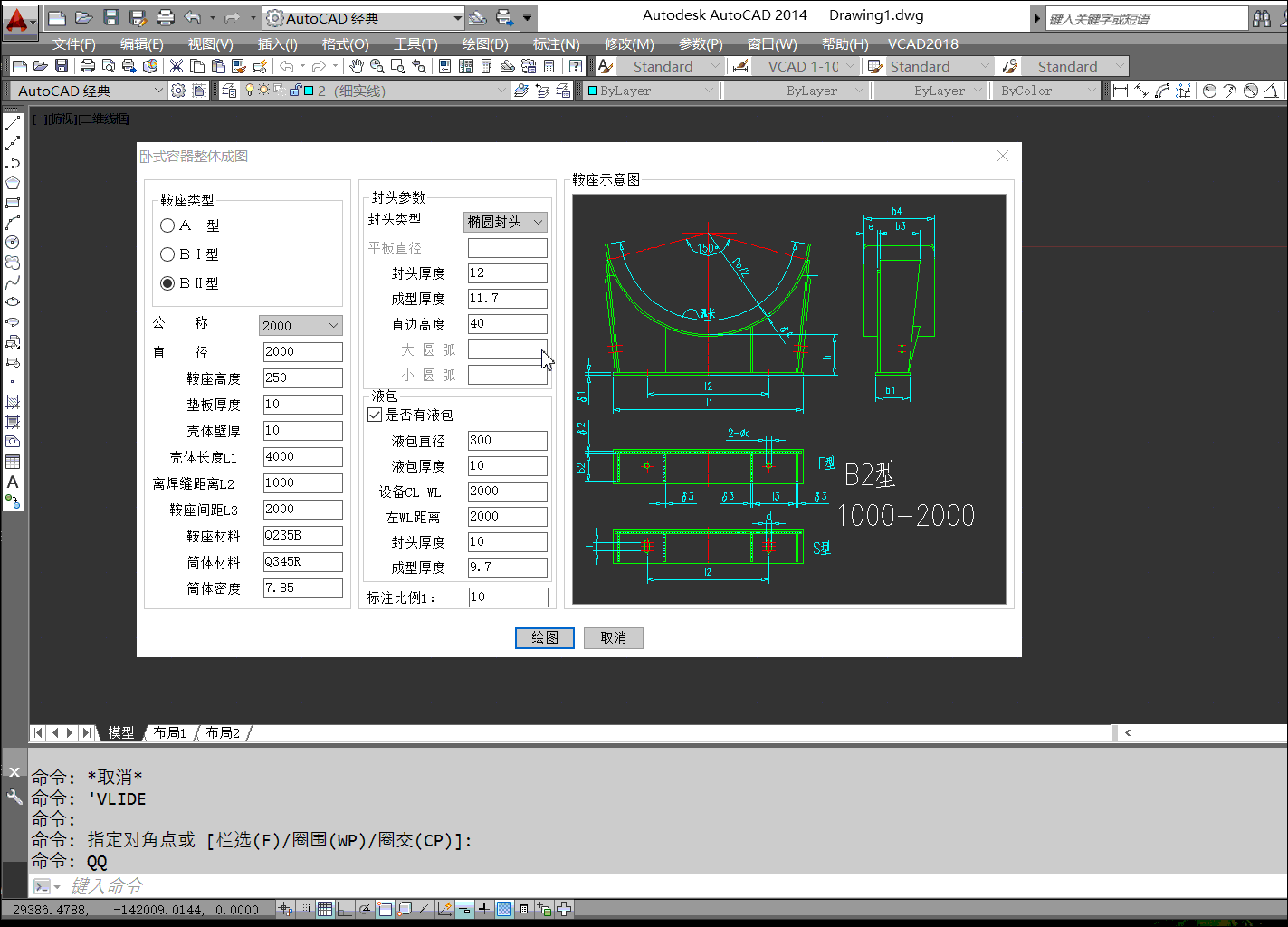
Task: Expand the 公称 2000 dropdown
Action: point(300,326)
